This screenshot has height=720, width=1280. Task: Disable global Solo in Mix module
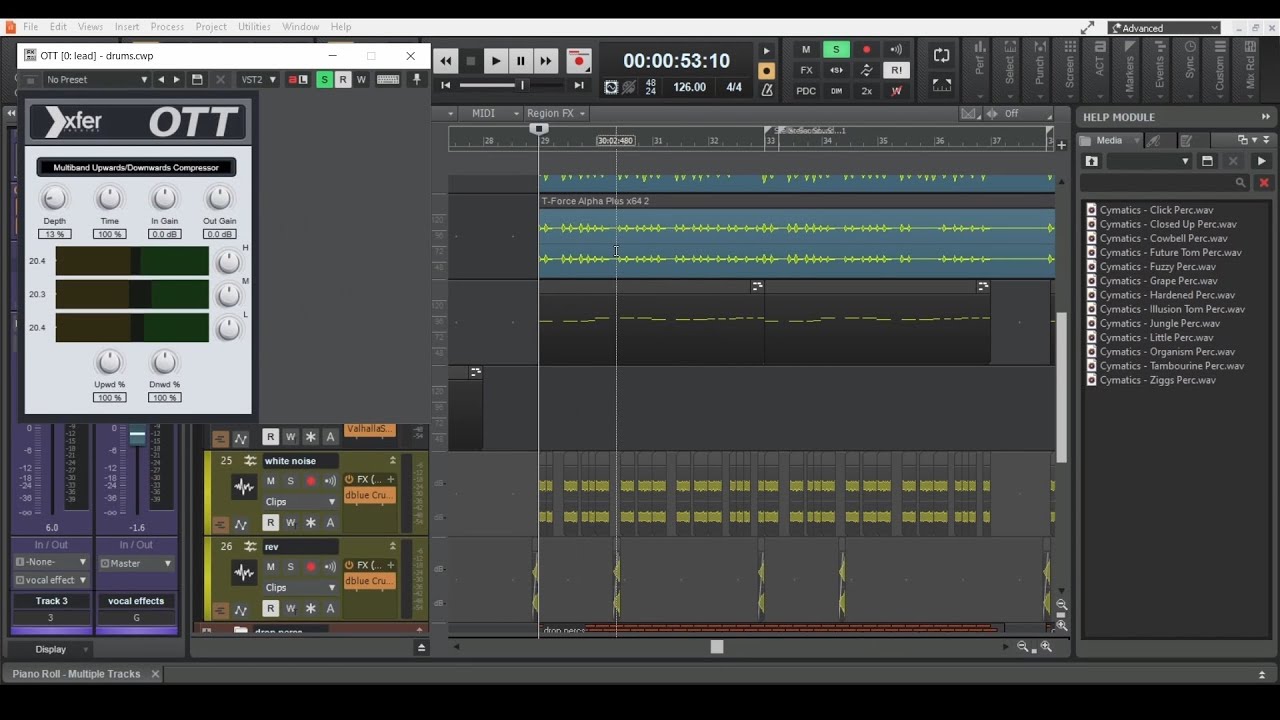pos(836,50)
